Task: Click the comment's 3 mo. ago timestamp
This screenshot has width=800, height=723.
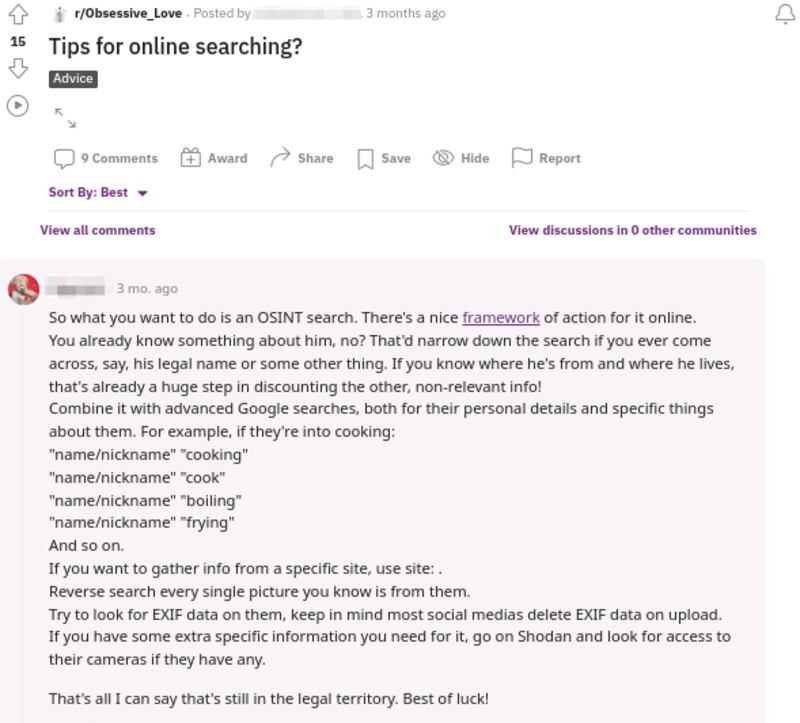Action: point(147,289)
